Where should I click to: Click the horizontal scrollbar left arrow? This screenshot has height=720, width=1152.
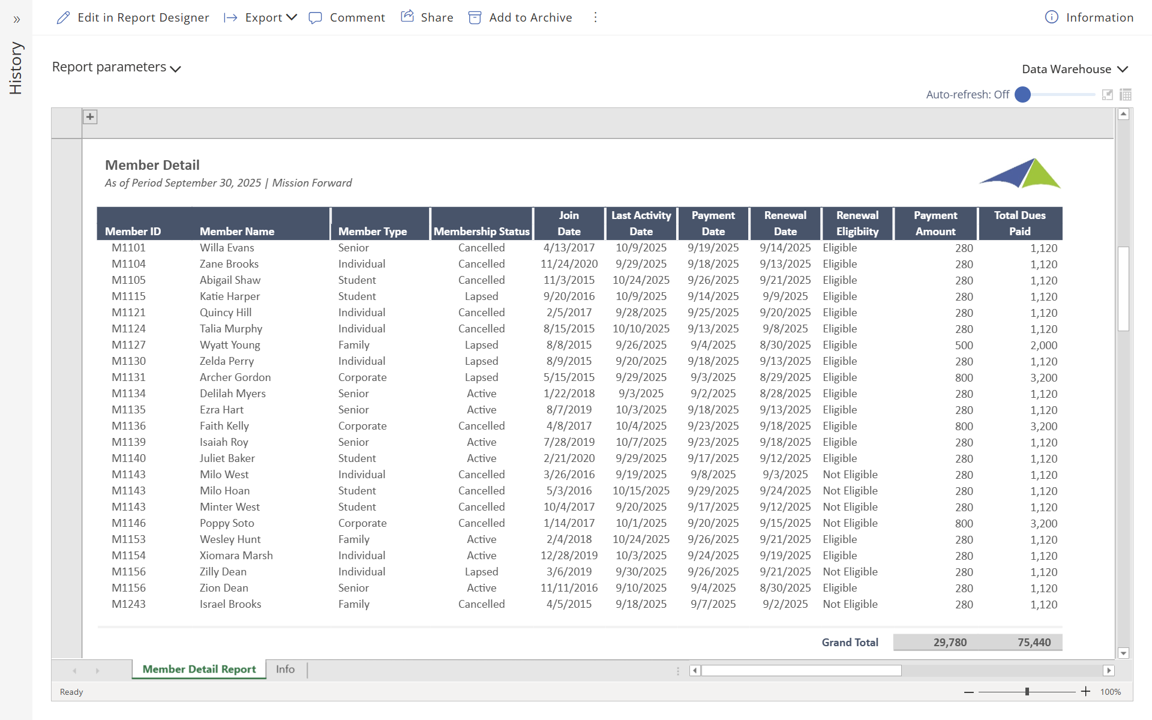coord(694,671)
